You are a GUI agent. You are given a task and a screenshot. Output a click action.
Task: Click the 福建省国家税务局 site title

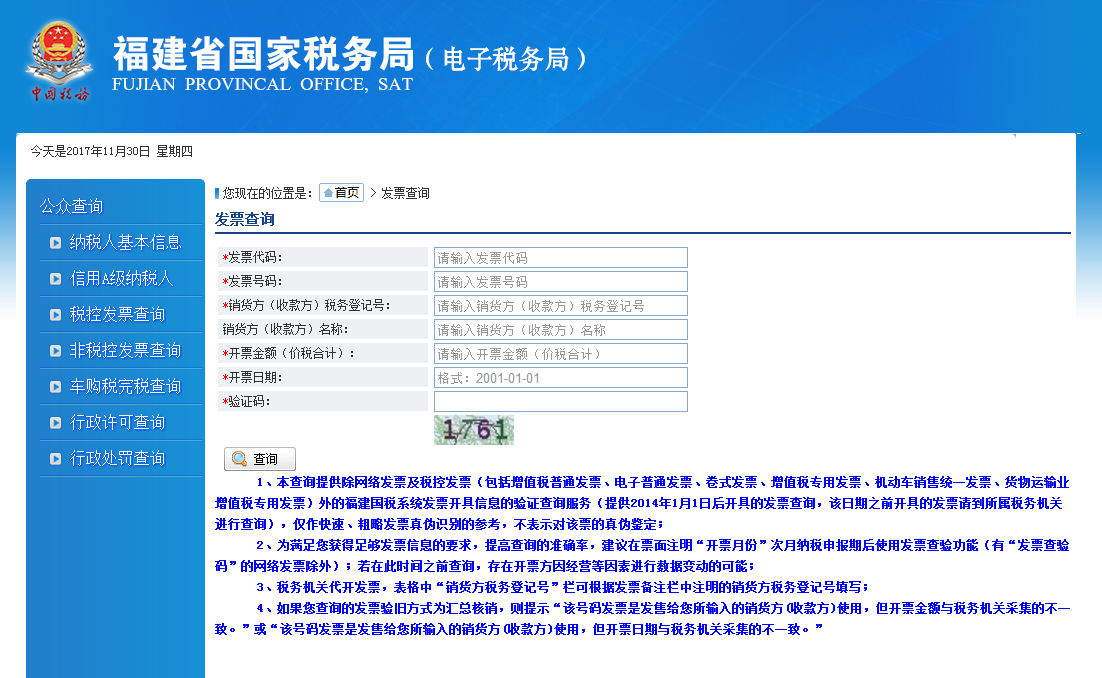[264, 53]
